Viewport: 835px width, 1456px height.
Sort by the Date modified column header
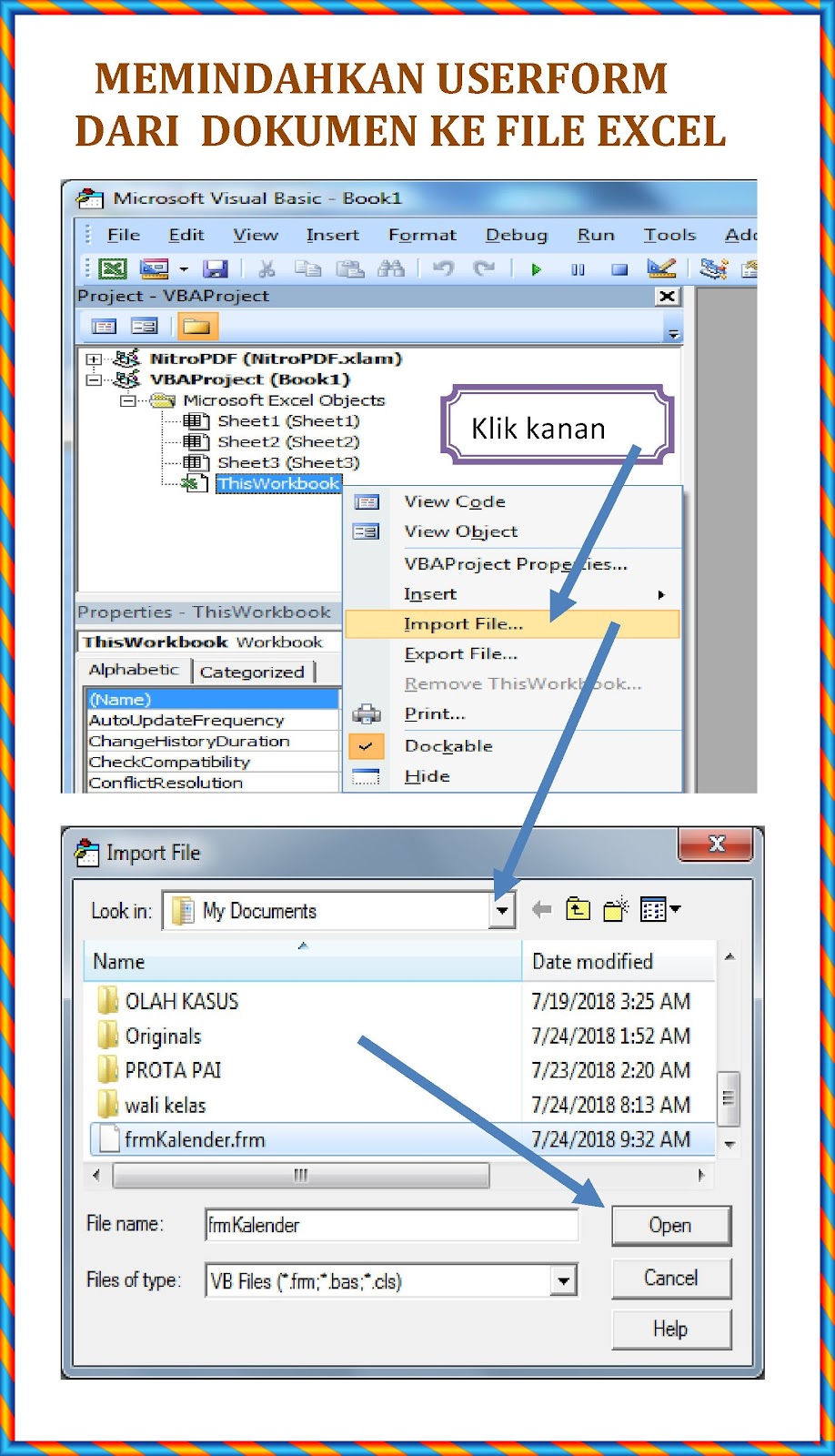tap(619, 962)
